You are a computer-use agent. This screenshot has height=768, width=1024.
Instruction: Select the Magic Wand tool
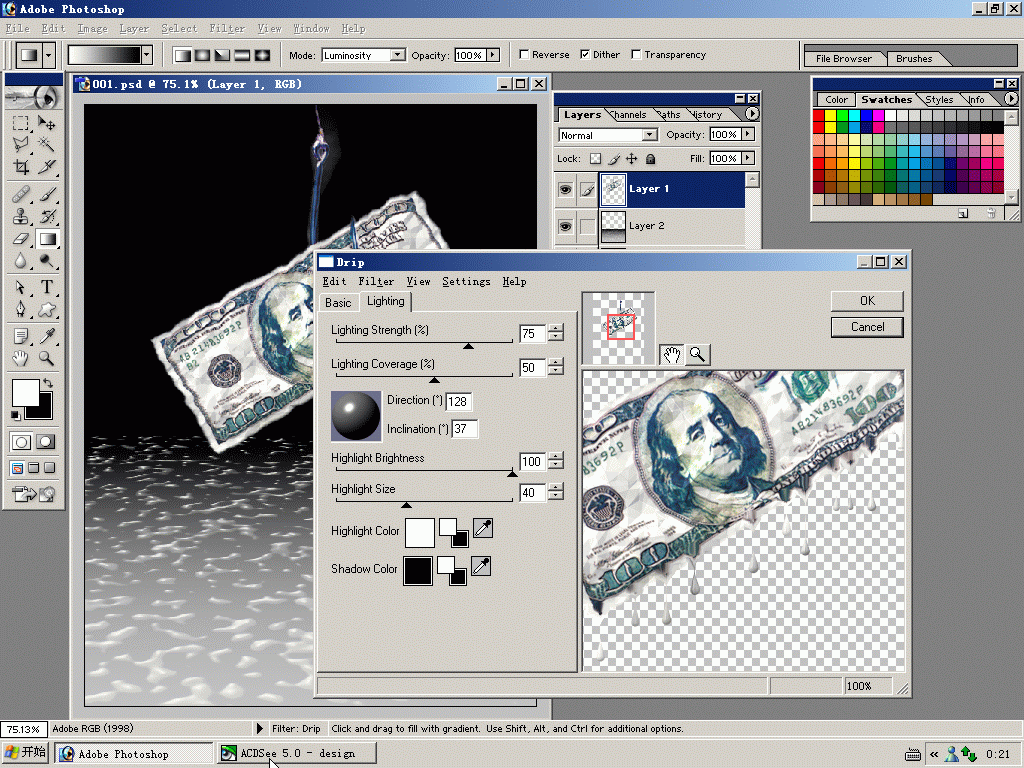coord(46,144)
